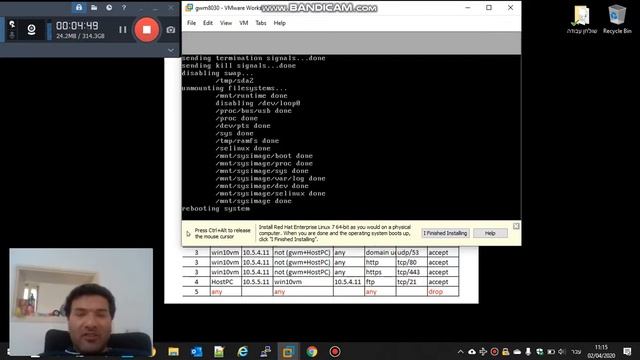Open Outlook from the taskbar
The image size is (640, 360).
click(x=197, y=351)
